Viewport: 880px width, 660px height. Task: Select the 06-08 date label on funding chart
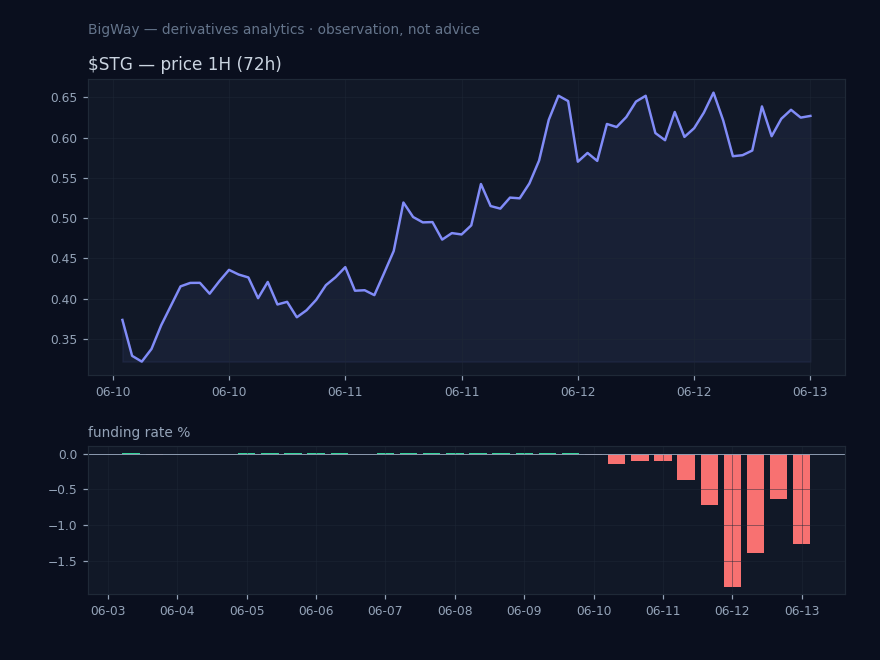455,611
